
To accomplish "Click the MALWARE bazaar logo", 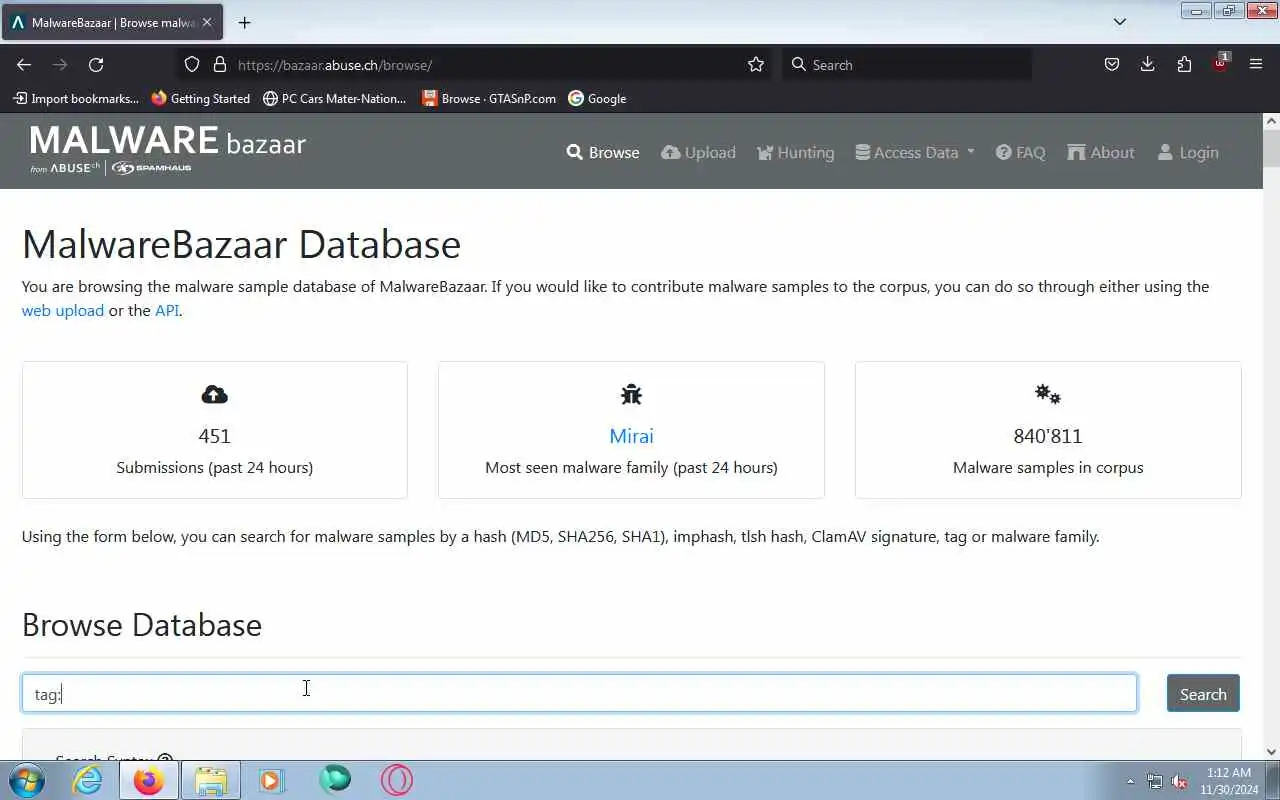I will click(x=168, y=149).
